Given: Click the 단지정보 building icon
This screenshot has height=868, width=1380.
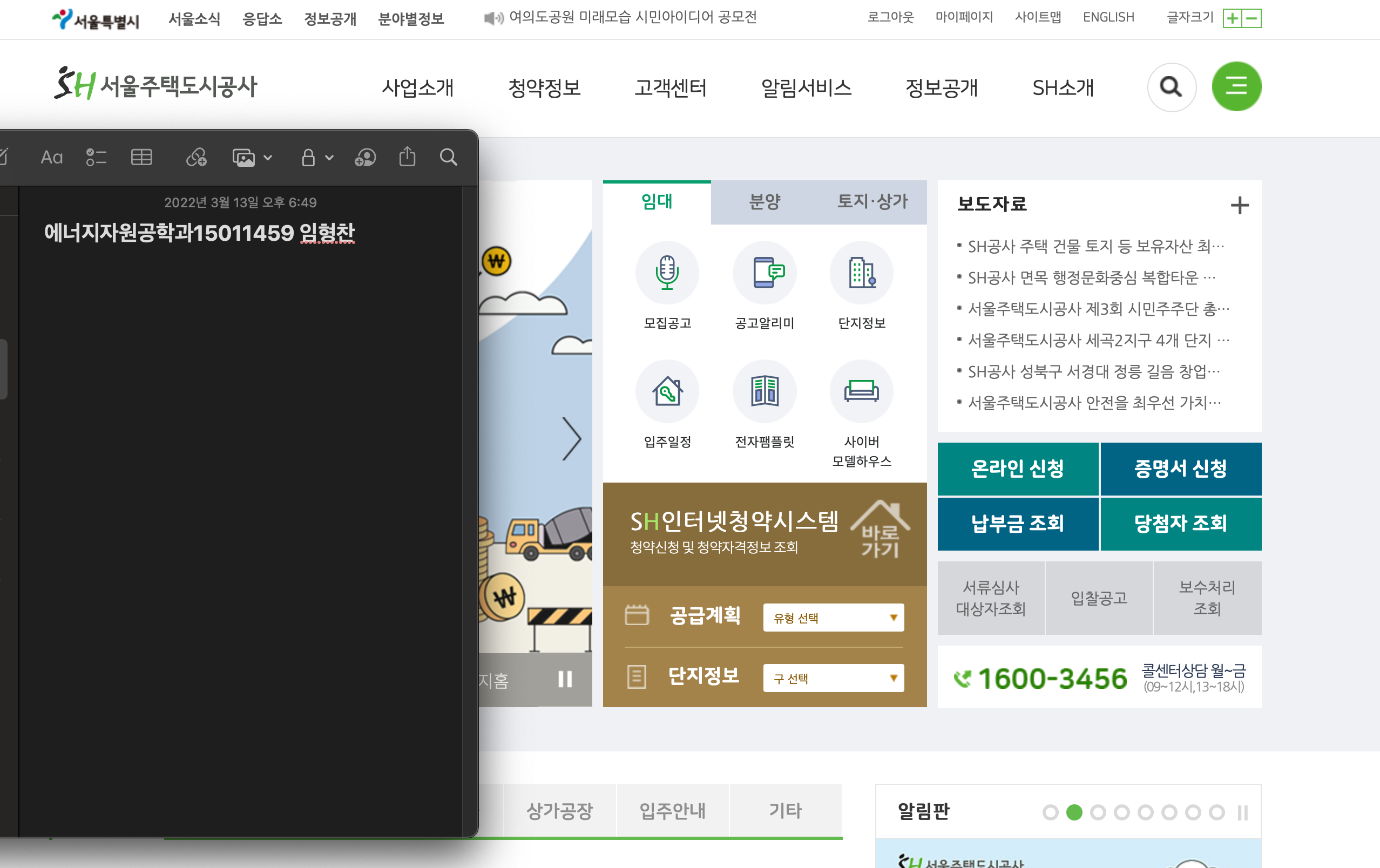Looking at the screenshot, I should [861, 272].
